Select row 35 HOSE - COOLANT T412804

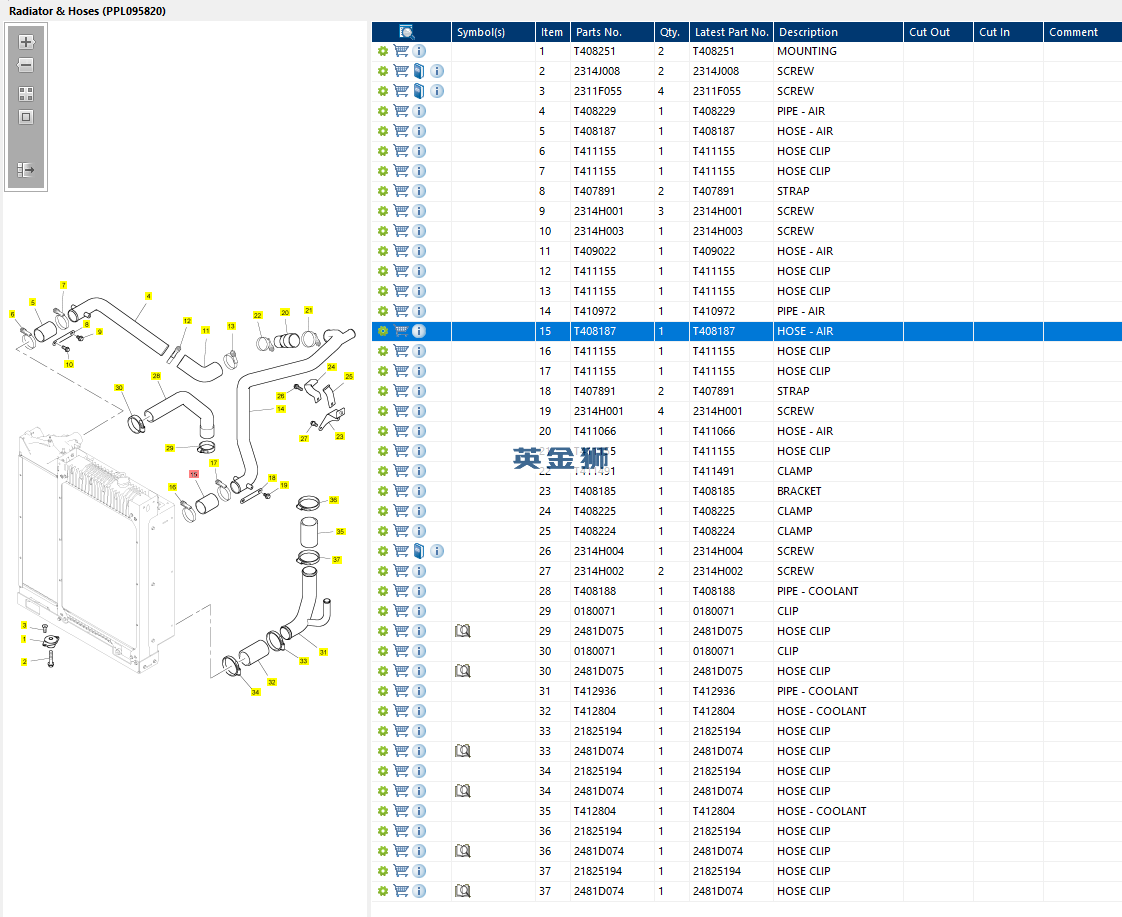(747, 811)
